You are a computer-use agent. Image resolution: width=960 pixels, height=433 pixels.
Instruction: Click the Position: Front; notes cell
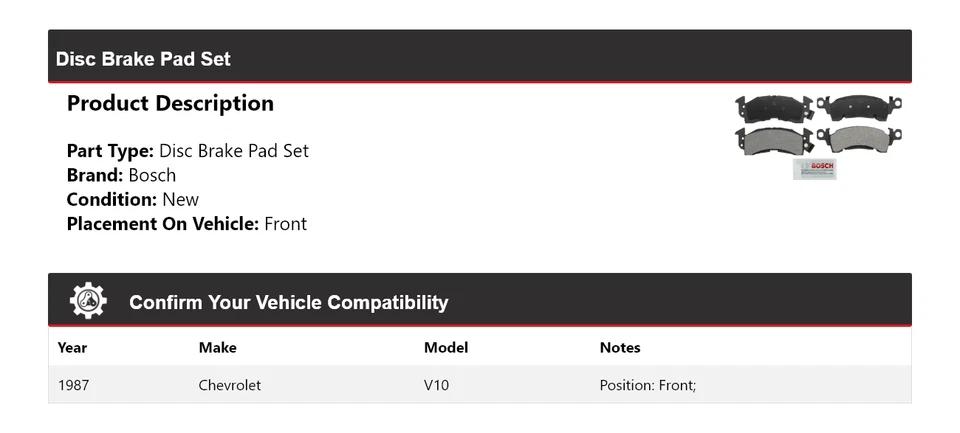pyautogui.click(x=648, y=385)
